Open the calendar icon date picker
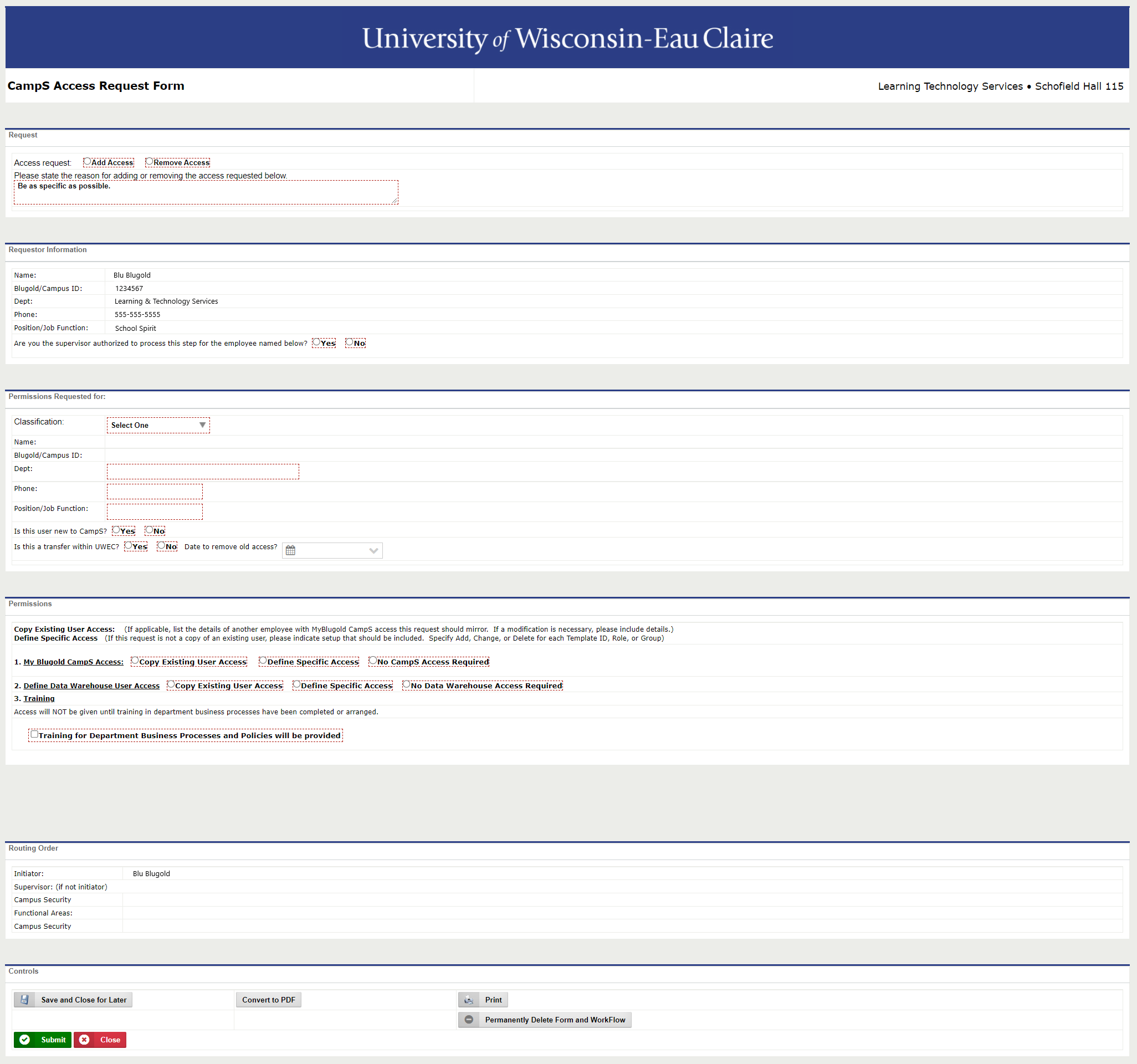Image resolution: width=1137 pixels, height=1064 pixels. click(x=290, y=550)
